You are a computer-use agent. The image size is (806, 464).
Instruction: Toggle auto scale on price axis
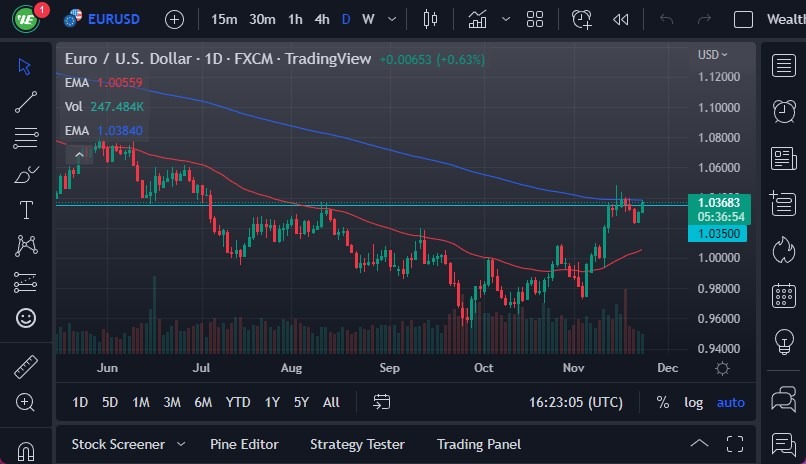pyautogui.click(x=731, y=402)
